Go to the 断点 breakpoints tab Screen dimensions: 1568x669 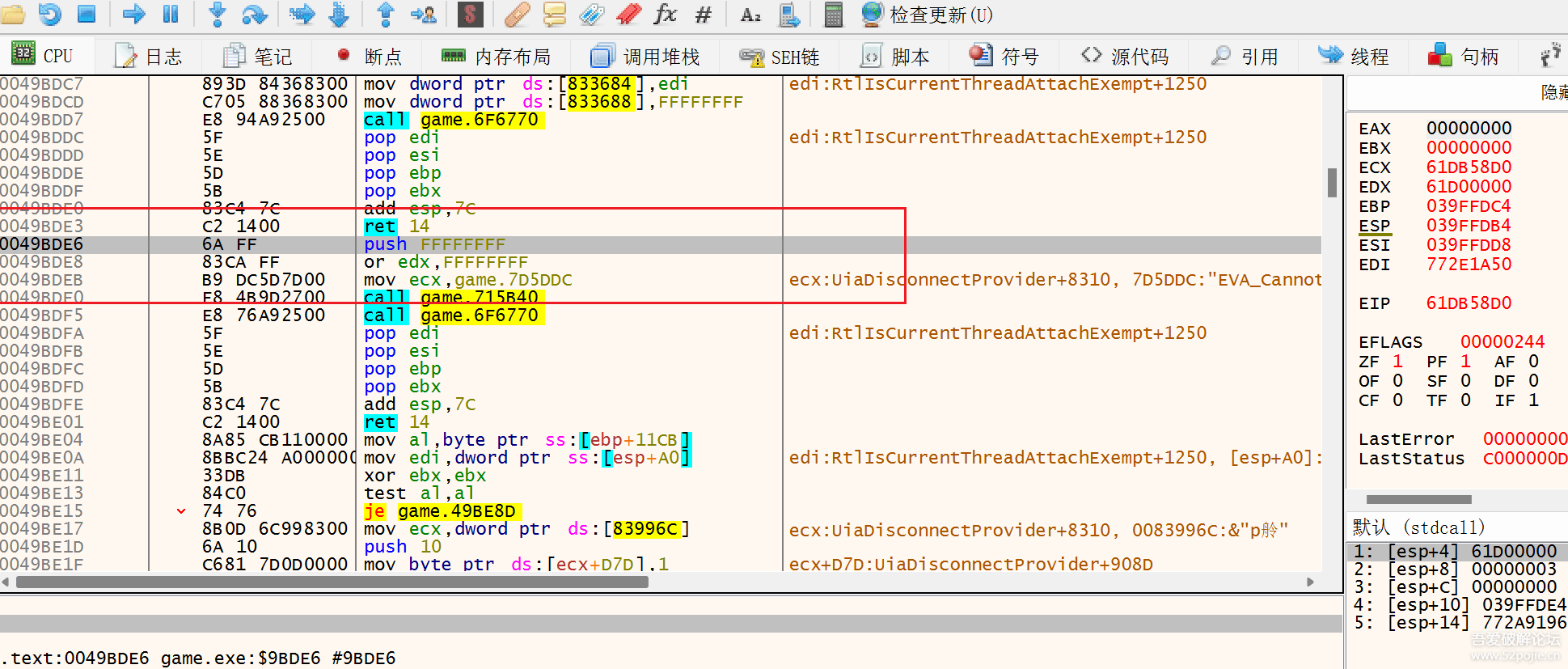[x=370, y=56]
